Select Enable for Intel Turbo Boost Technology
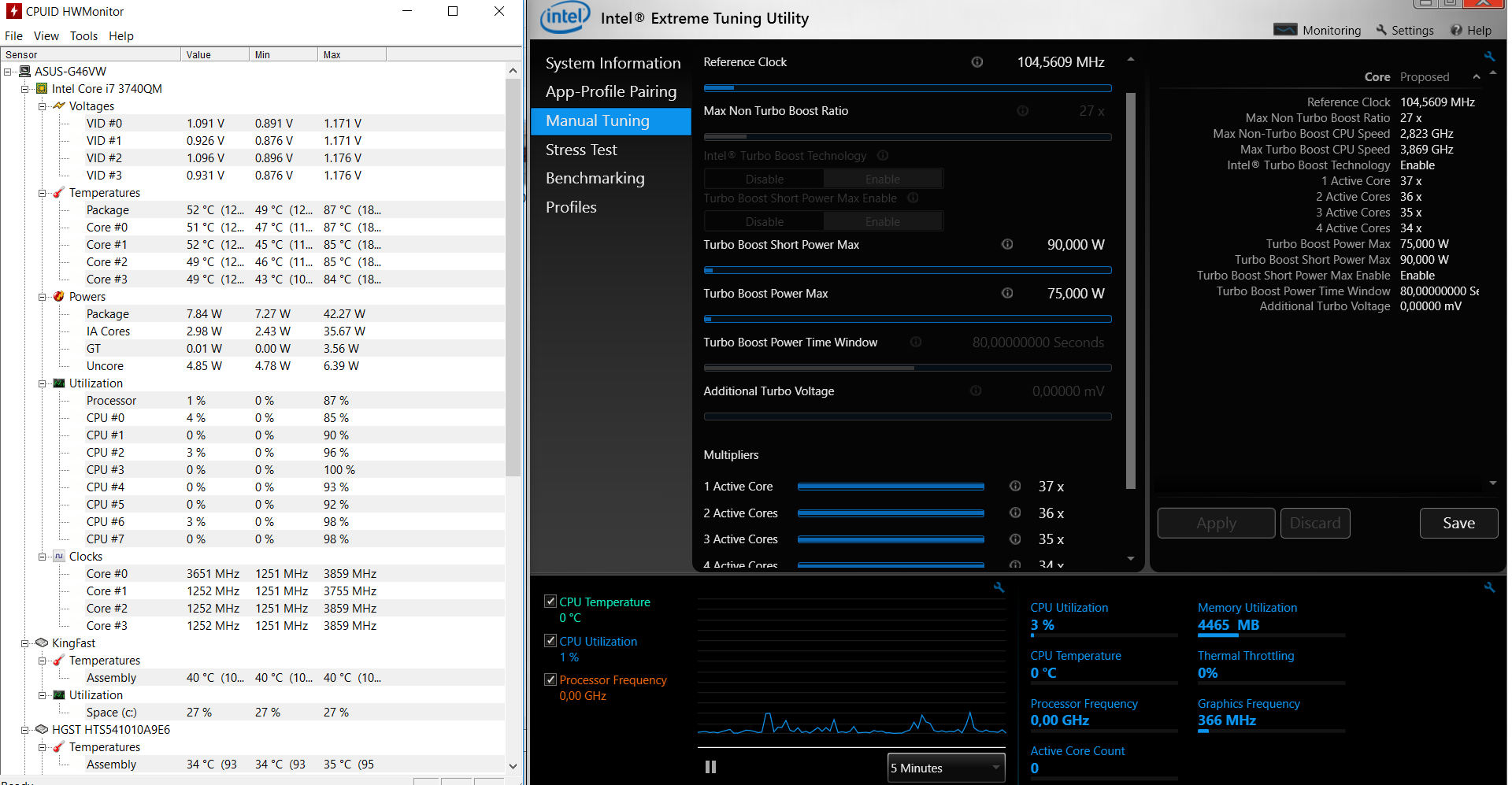 (x=883, y=179)
